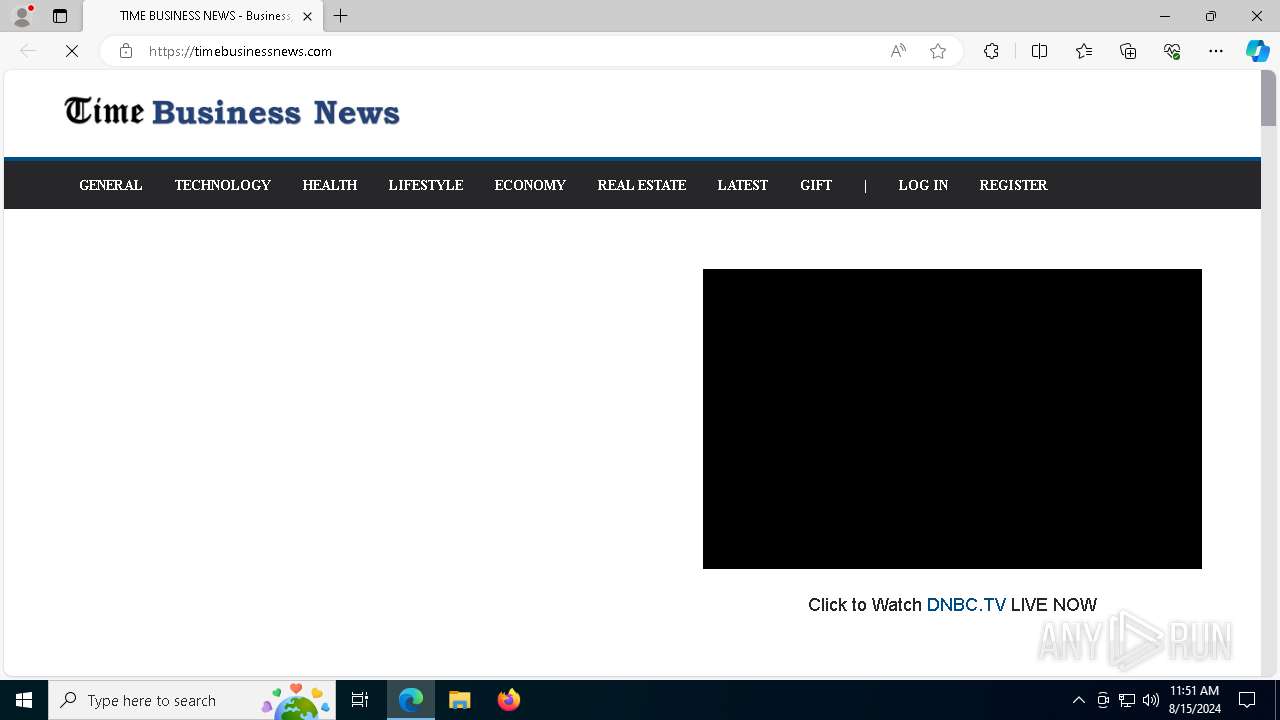
Task: Activate Read aloud icon
Action: [898, 51]
